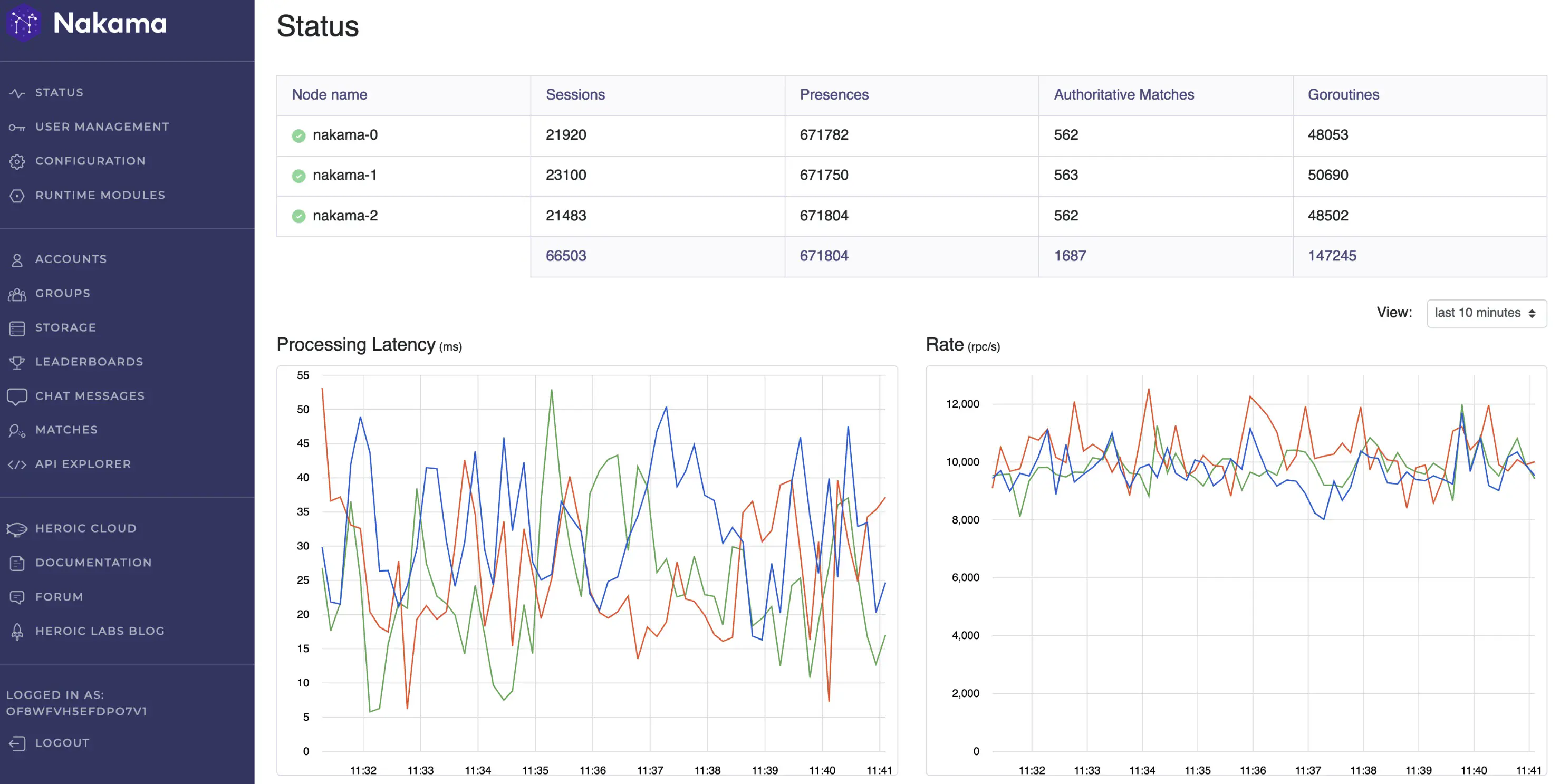This screenshot has width=1560, height=784.
Task: Click the Configuration gear icon
Action: 17,162
